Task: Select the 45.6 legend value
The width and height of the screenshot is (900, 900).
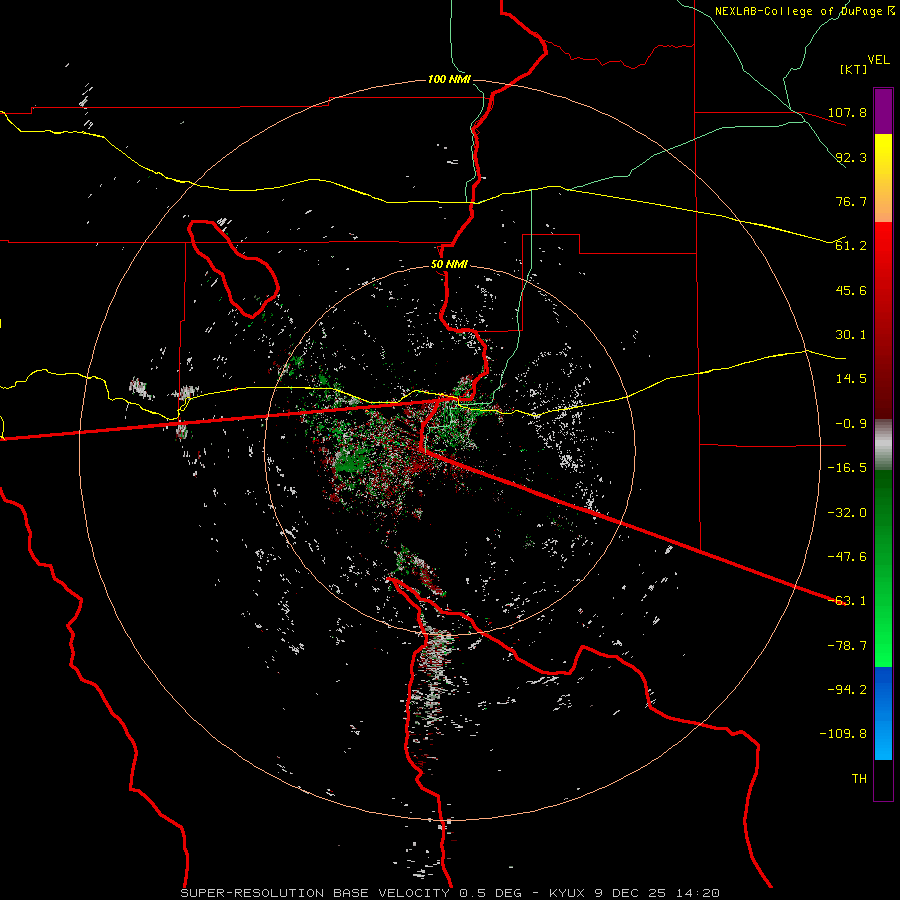Action: pos(851,290)
